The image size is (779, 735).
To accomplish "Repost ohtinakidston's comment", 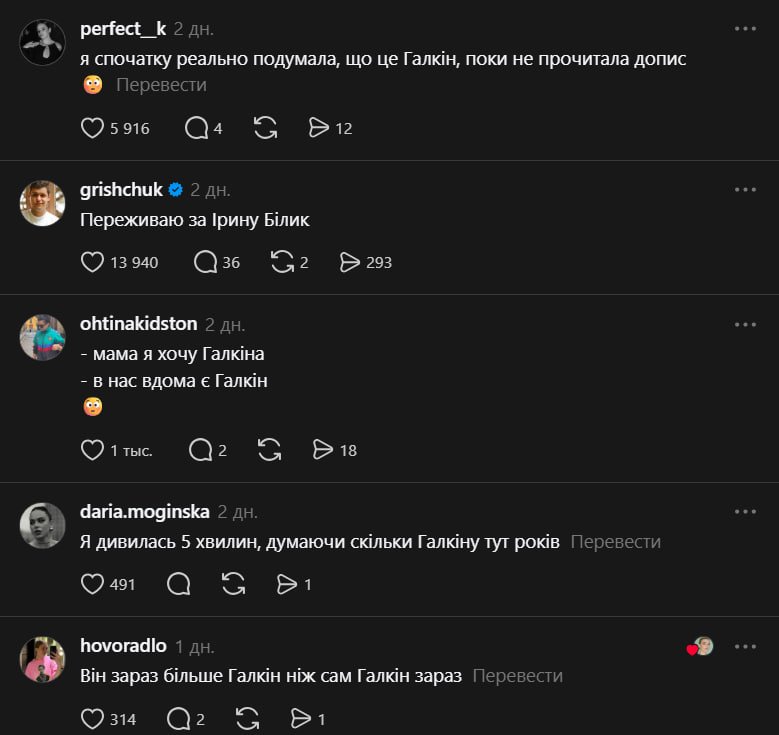I will (x=269, y=450).
